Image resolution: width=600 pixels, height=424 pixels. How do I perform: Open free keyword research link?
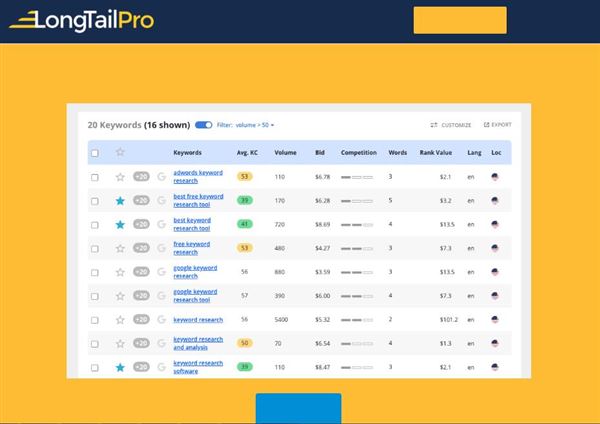pyautogui.click(x=191, y=248)
